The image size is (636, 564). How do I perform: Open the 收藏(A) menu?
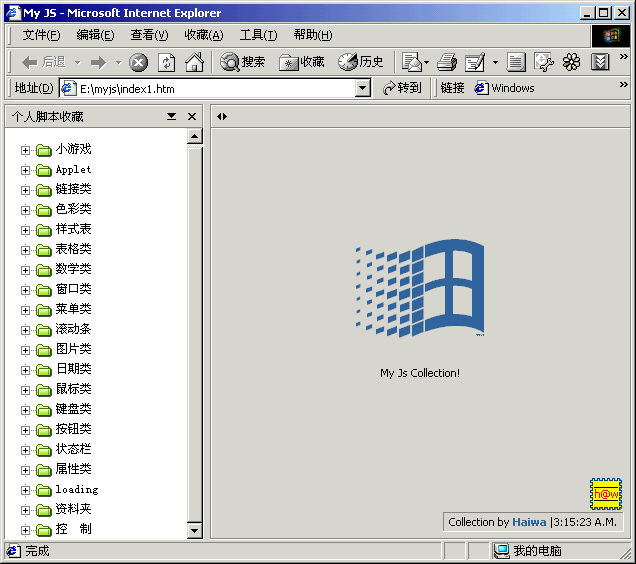[204, 35]
